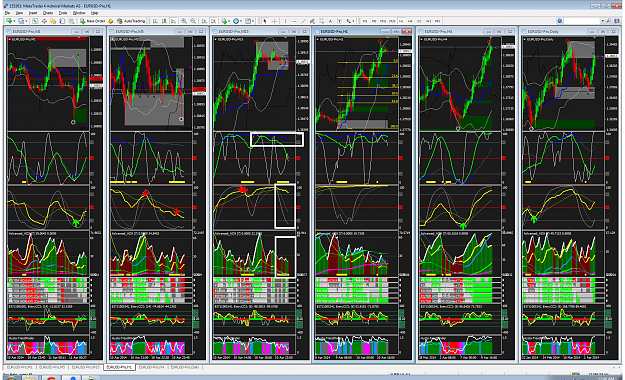Open the Arrows objects dropdown

coord(350,21)
